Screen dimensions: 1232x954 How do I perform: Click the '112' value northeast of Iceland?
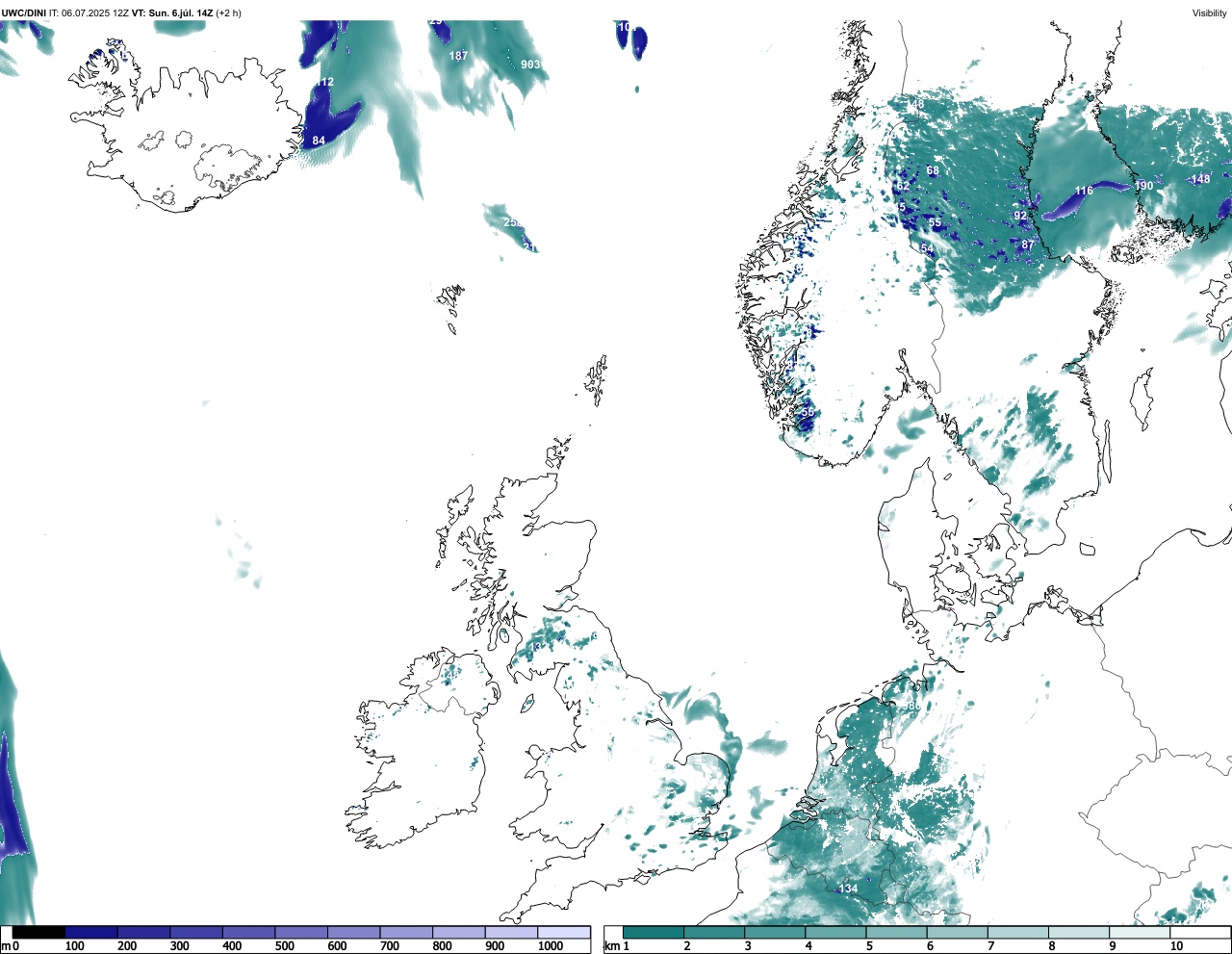tap(324, 82)
